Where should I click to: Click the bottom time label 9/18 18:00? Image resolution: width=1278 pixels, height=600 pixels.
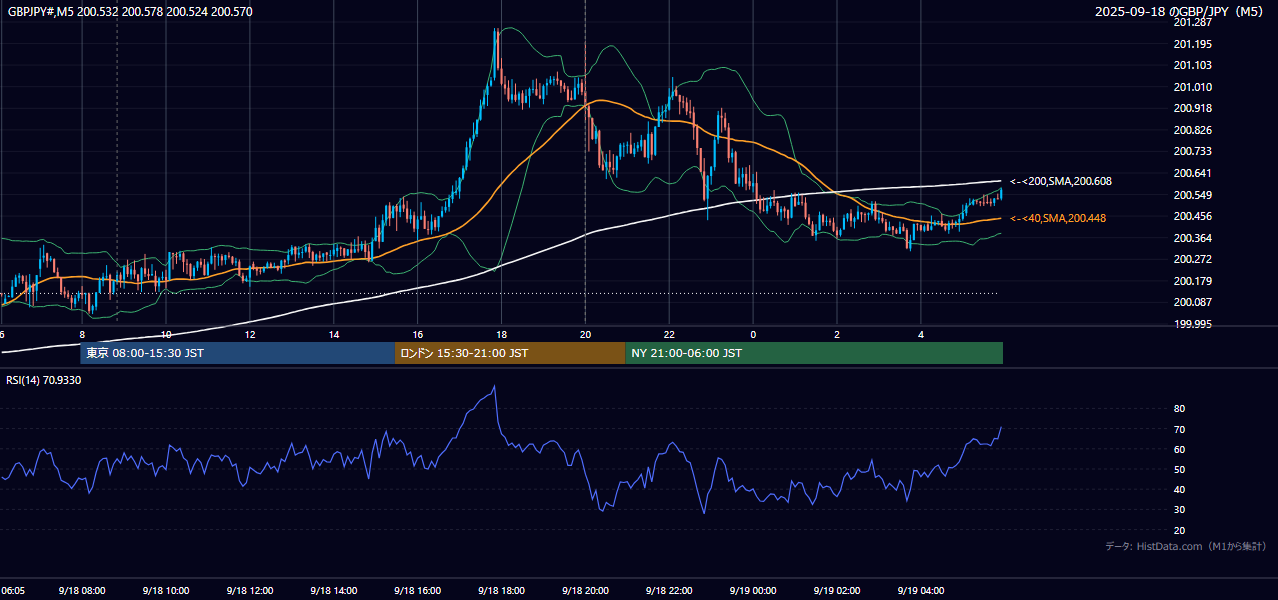[x=501, y=590]
